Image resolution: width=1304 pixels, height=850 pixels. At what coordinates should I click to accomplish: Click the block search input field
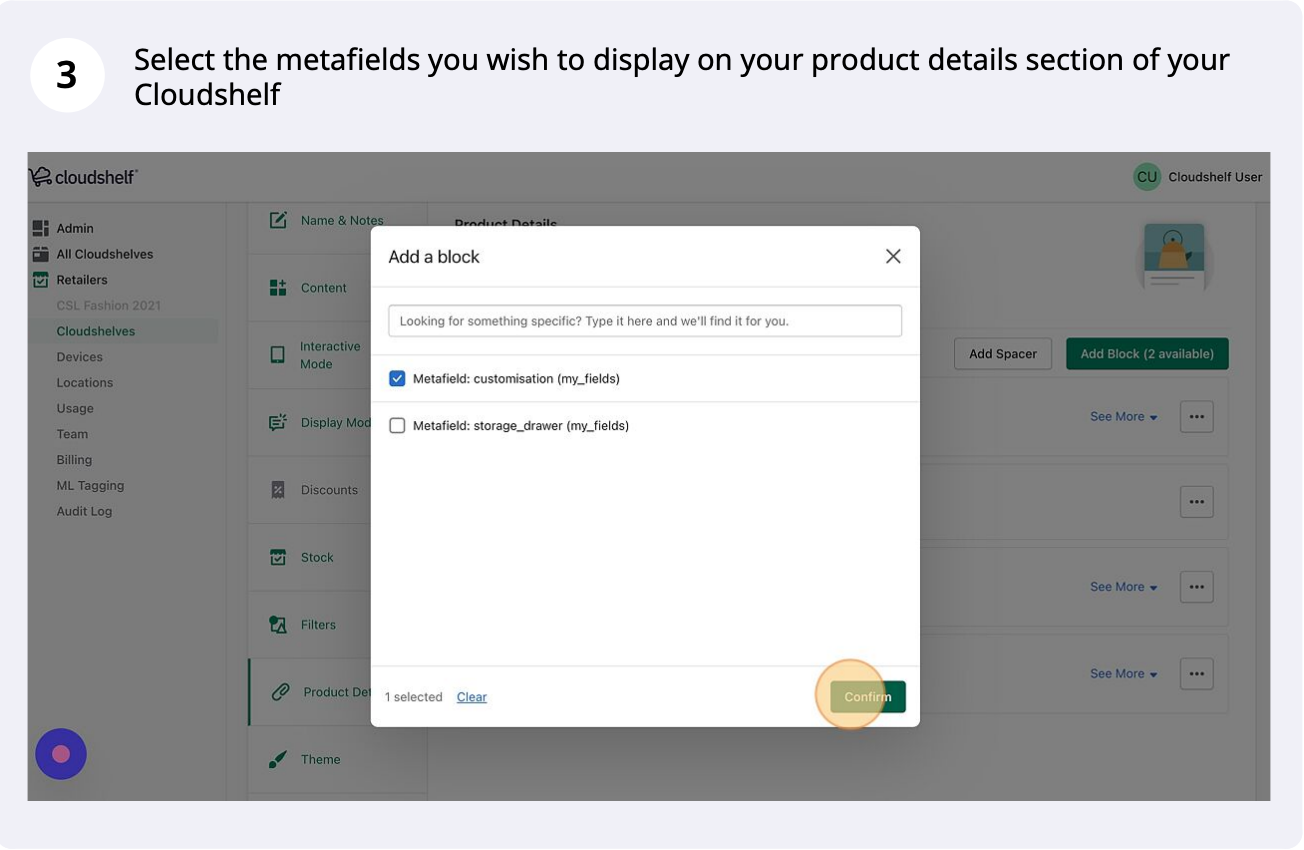645,321
